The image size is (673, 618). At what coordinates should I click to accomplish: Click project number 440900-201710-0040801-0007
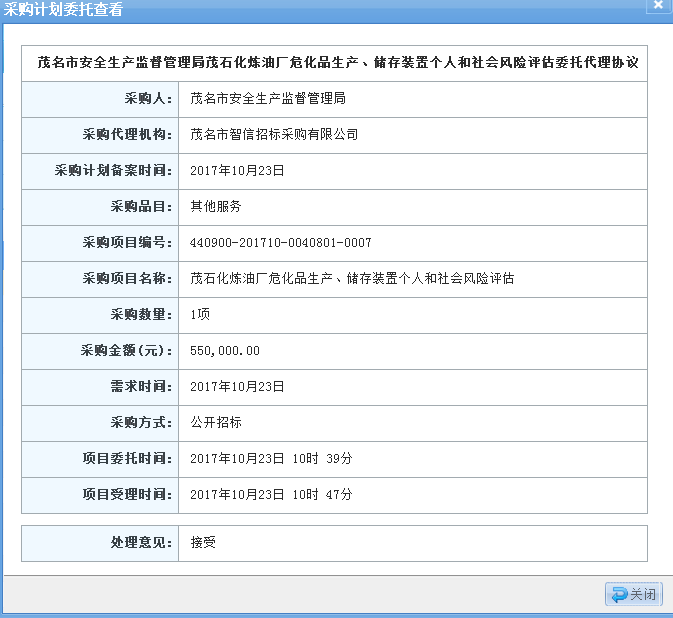(280, 242)
